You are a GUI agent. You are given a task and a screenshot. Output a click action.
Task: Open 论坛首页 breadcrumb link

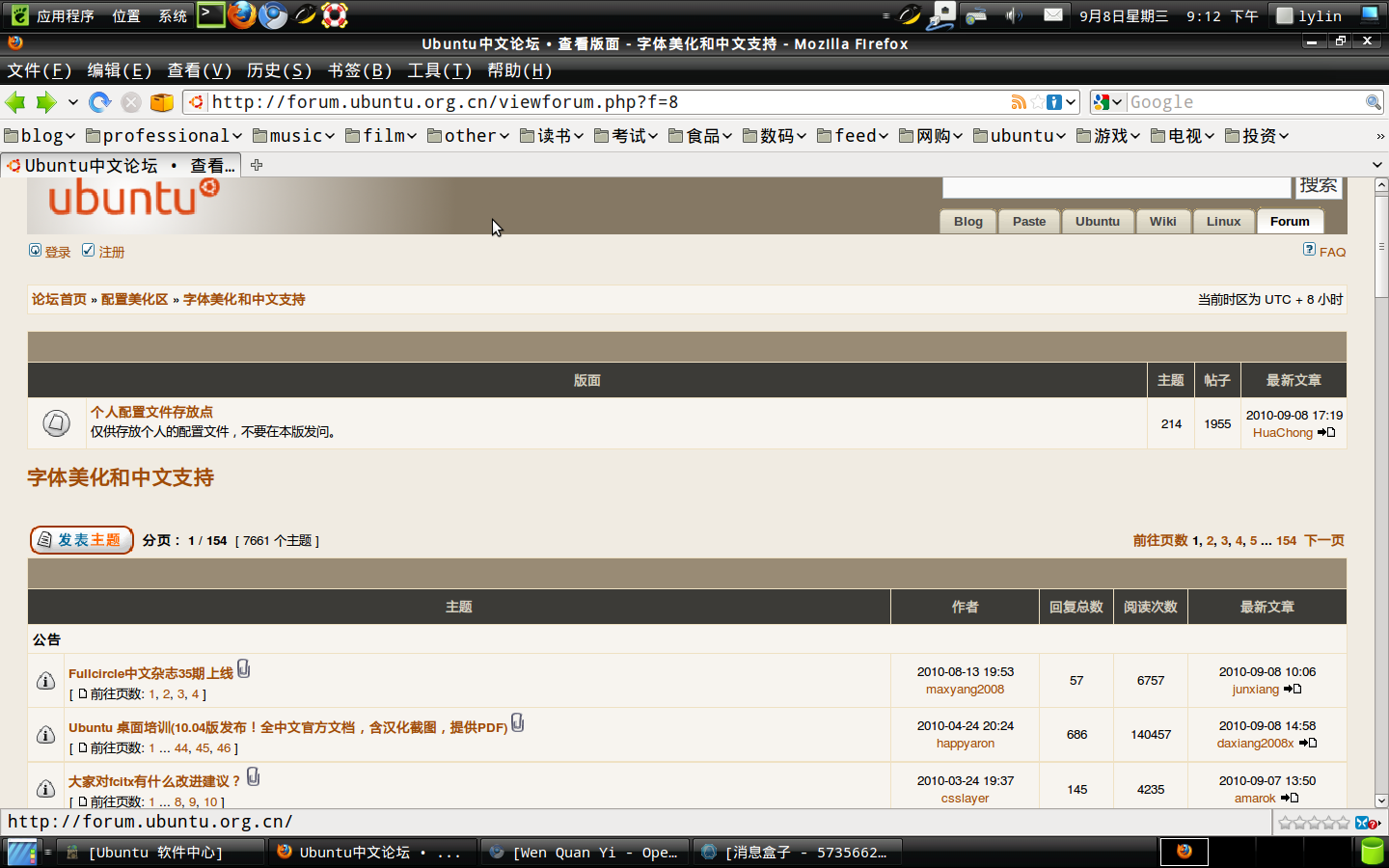[59, 299]
